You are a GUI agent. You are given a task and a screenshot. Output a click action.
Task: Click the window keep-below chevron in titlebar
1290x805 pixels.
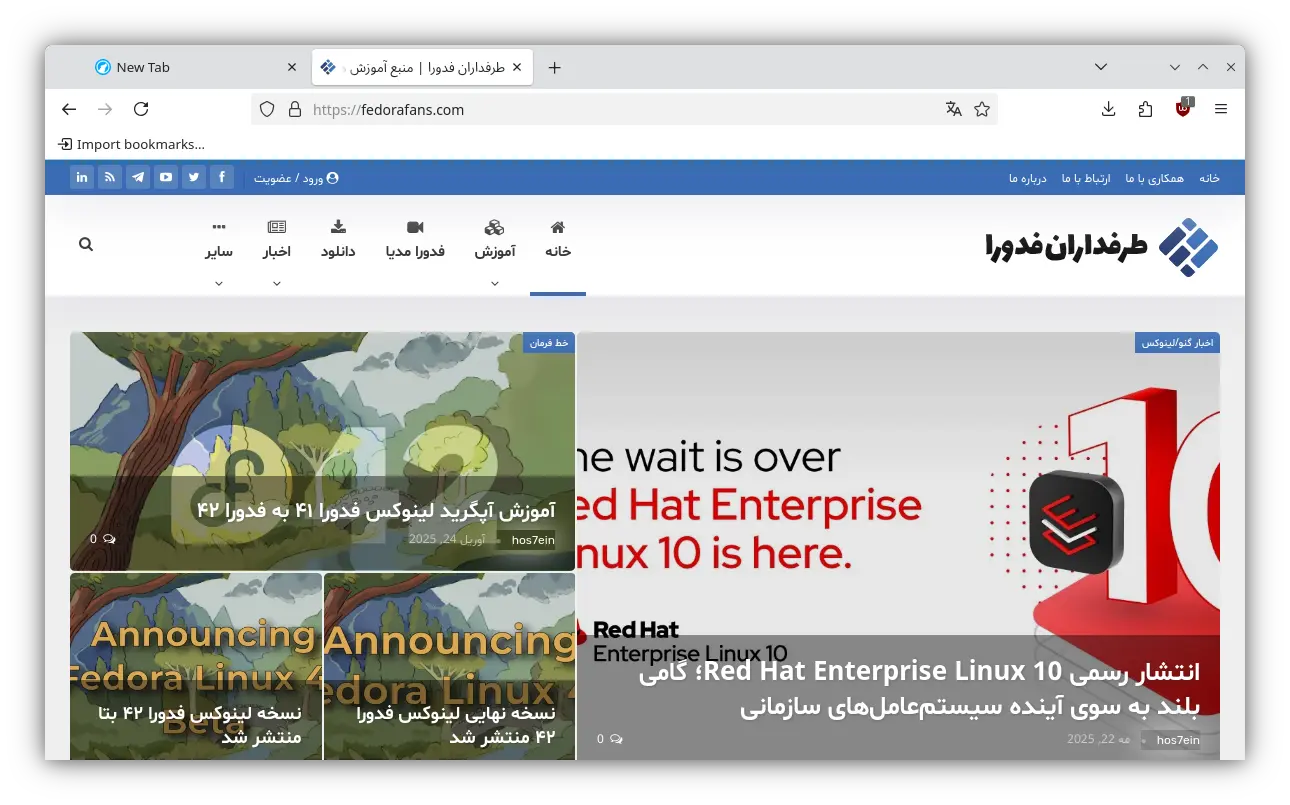point(1175,67)
